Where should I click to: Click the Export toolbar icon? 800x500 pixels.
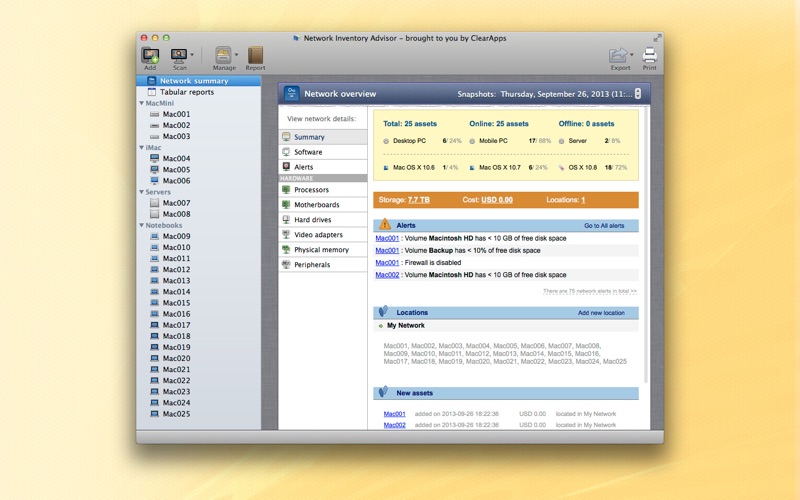[x=618, y=55]
